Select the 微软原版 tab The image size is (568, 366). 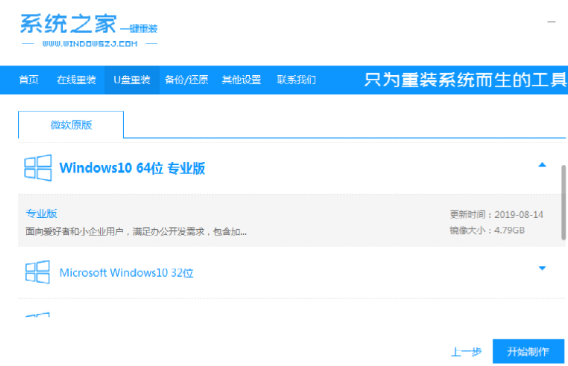(71, 125)
